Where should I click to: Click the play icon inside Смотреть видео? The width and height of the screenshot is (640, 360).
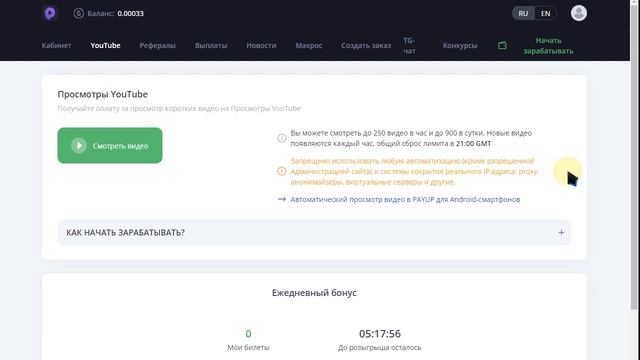[x=79, y=146]
